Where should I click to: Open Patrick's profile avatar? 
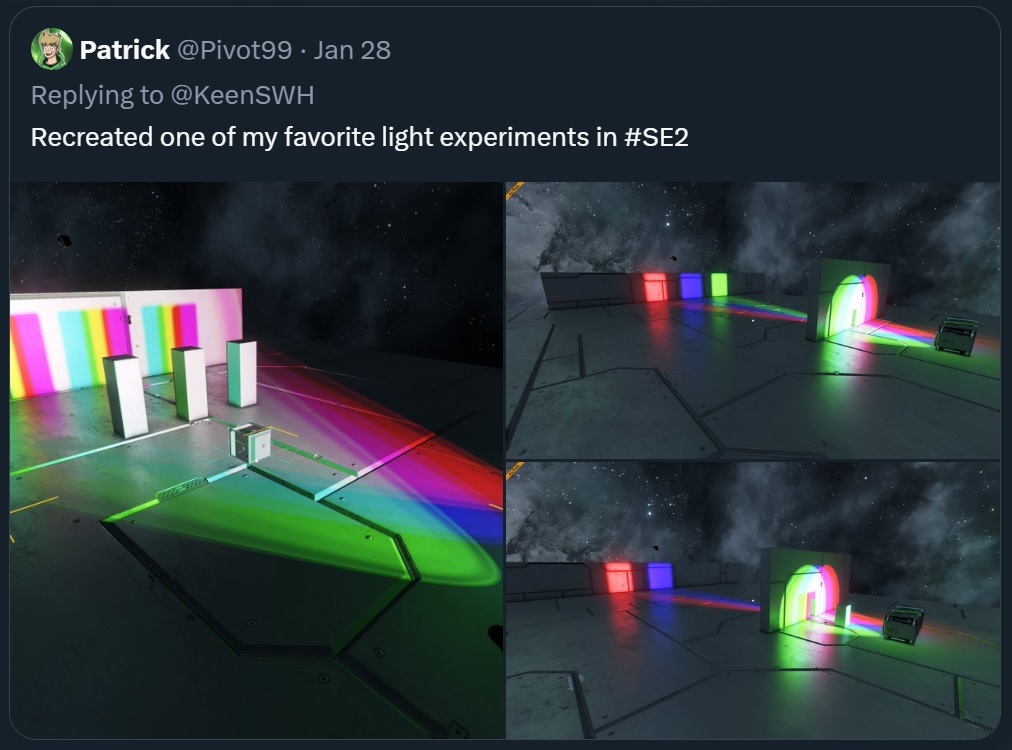coord(52,49)
